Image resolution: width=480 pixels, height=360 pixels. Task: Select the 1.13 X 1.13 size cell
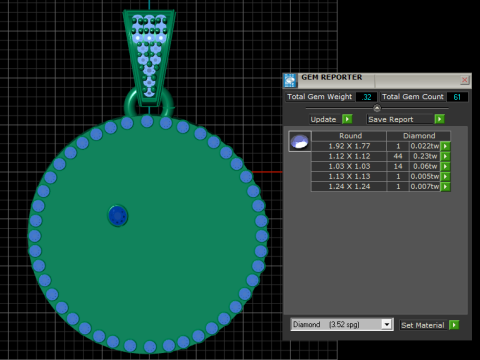click(x=349, y=176)
